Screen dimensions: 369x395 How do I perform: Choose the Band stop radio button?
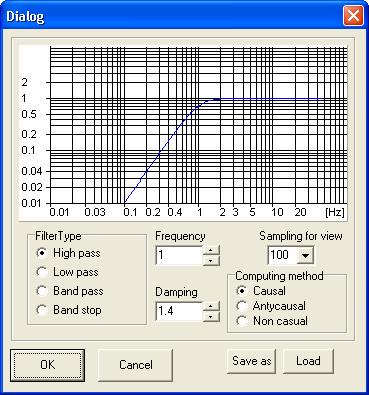pyautogui.click(x=69, y=310)
